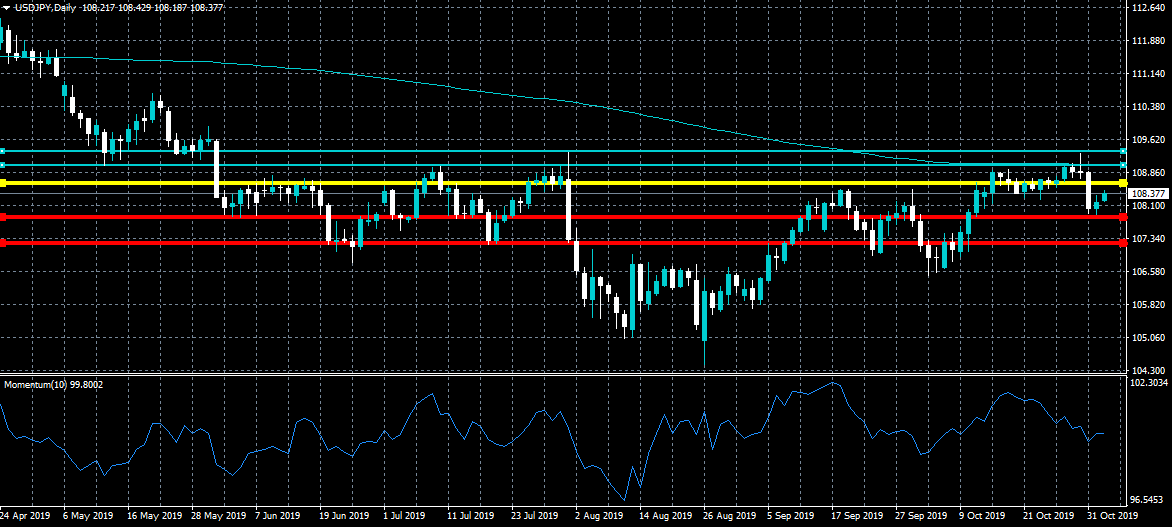Click the highlighted current price label 108.377
Screen dimensions: 1172x527
(x=1147, y=193)
